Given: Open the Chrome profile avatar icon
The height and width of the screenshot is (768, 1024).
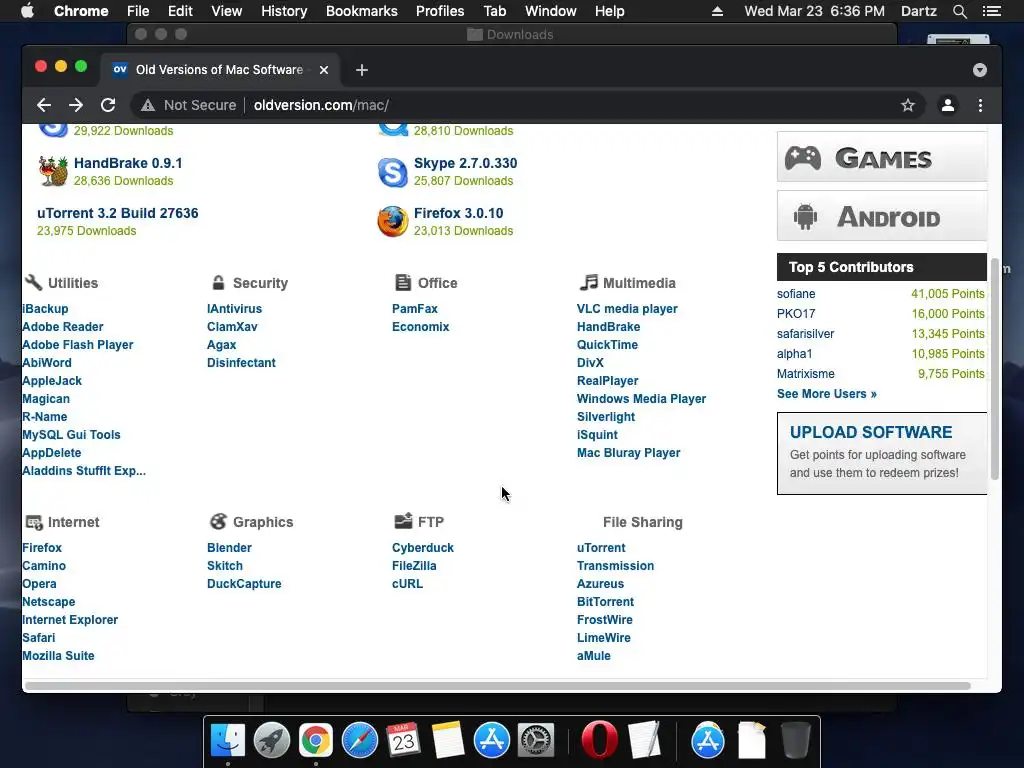Looking at the screenshot, I should [x=948, y=105].
